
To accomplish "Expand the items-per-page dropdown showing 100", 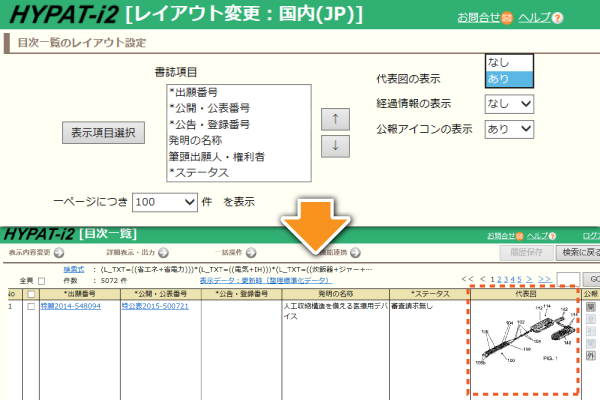I will tap(164, 201).
